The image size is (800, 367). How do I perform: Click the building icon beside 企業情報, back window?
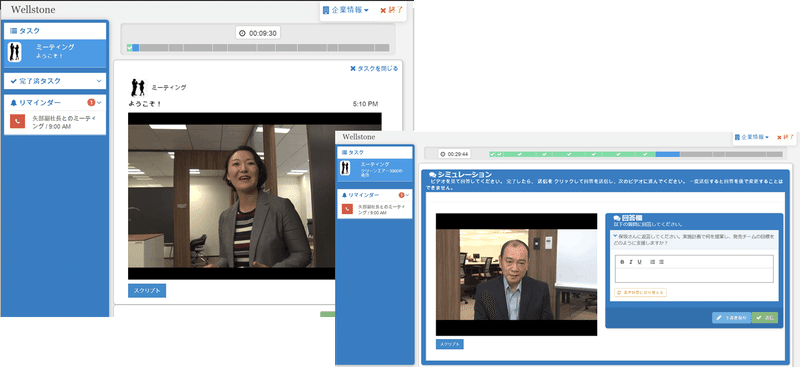pos(327,10)
